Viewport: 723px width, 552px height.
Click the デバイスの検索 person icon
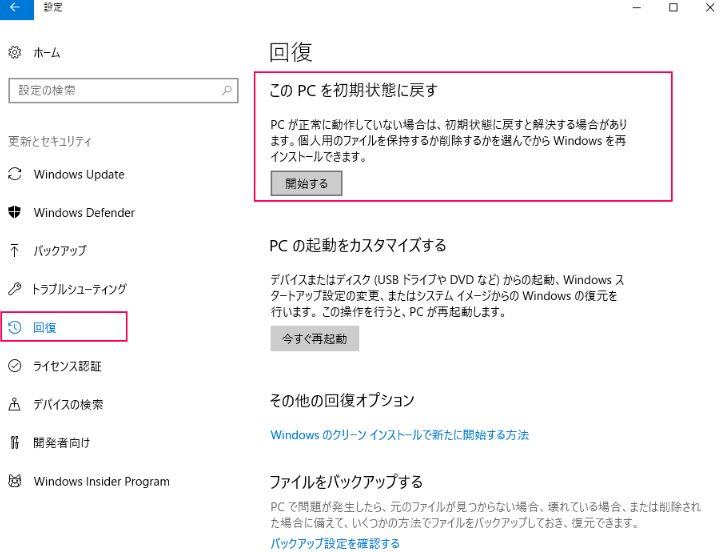click(x=15, y=404)
